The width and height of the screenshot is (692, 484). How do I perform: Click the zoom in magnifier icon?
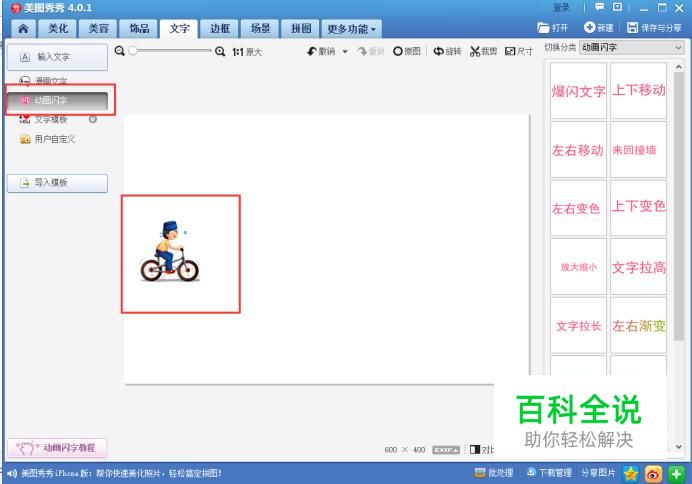220,52
